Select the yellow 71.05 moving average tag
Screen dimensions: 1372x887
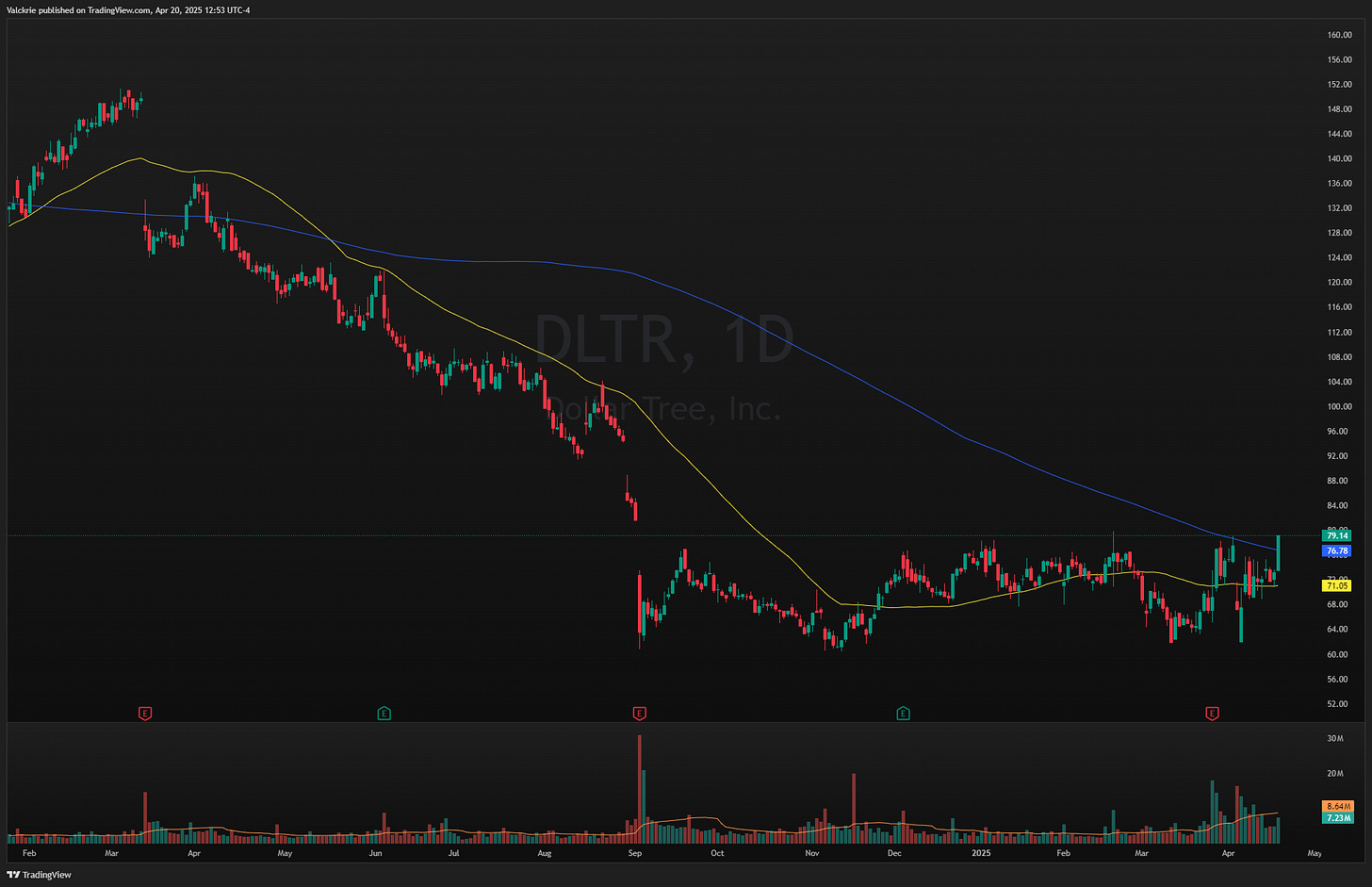coord(1336,585)
